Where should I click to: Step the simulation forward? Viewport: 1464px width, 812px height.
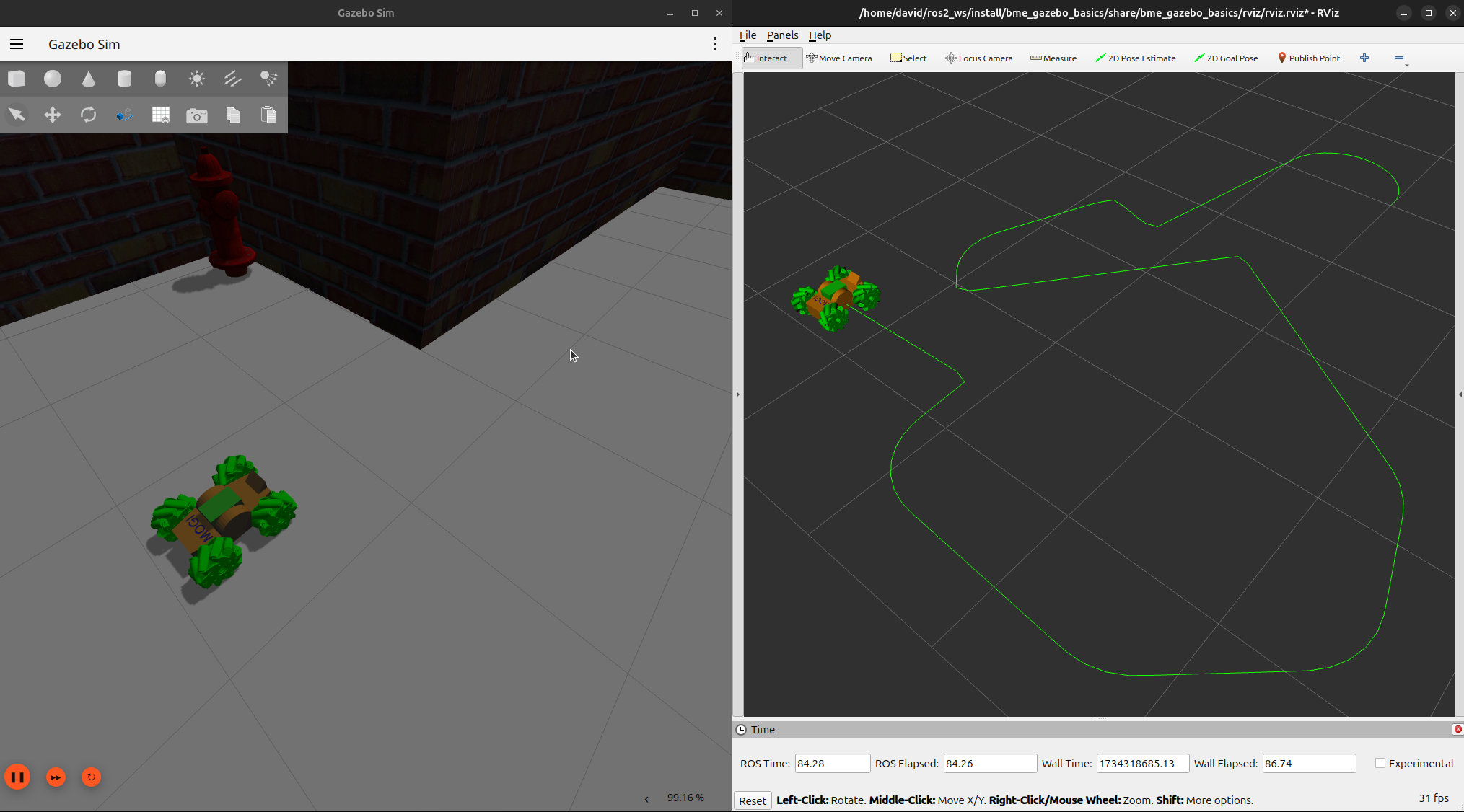pyautogui.click(x=56, y=777)
